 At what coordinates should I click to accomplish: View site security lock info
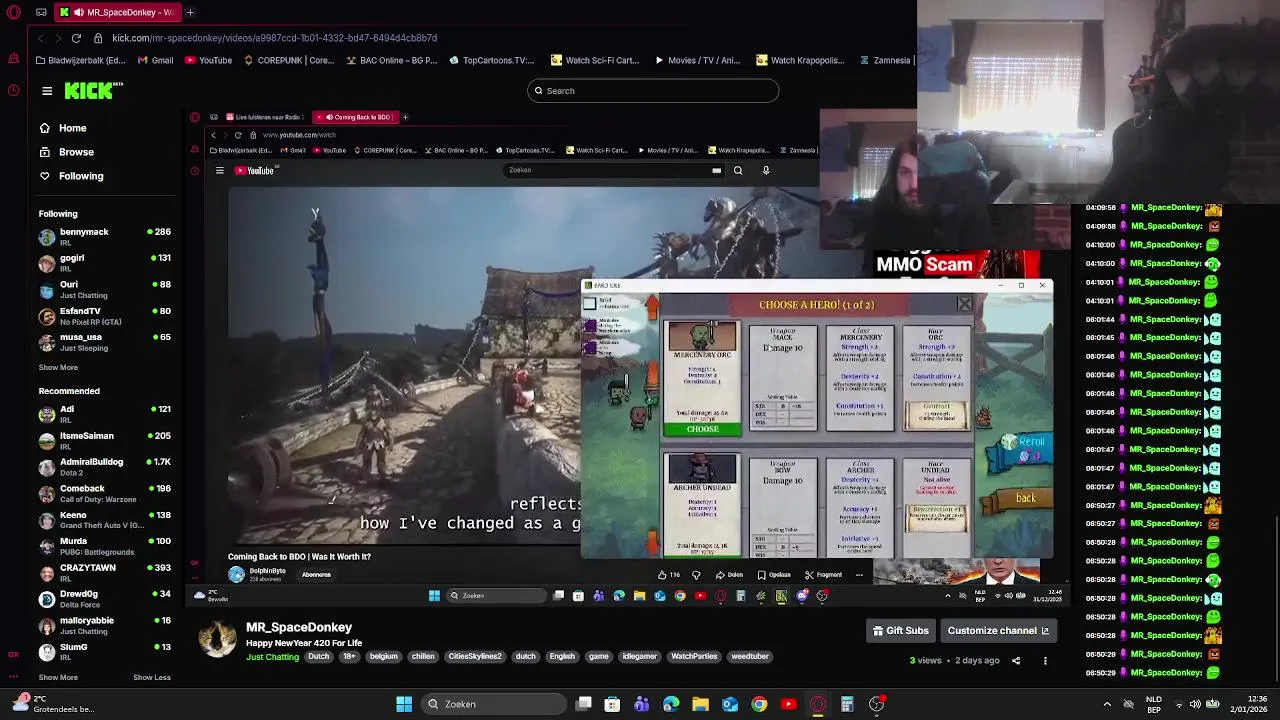tap(98, 38)
